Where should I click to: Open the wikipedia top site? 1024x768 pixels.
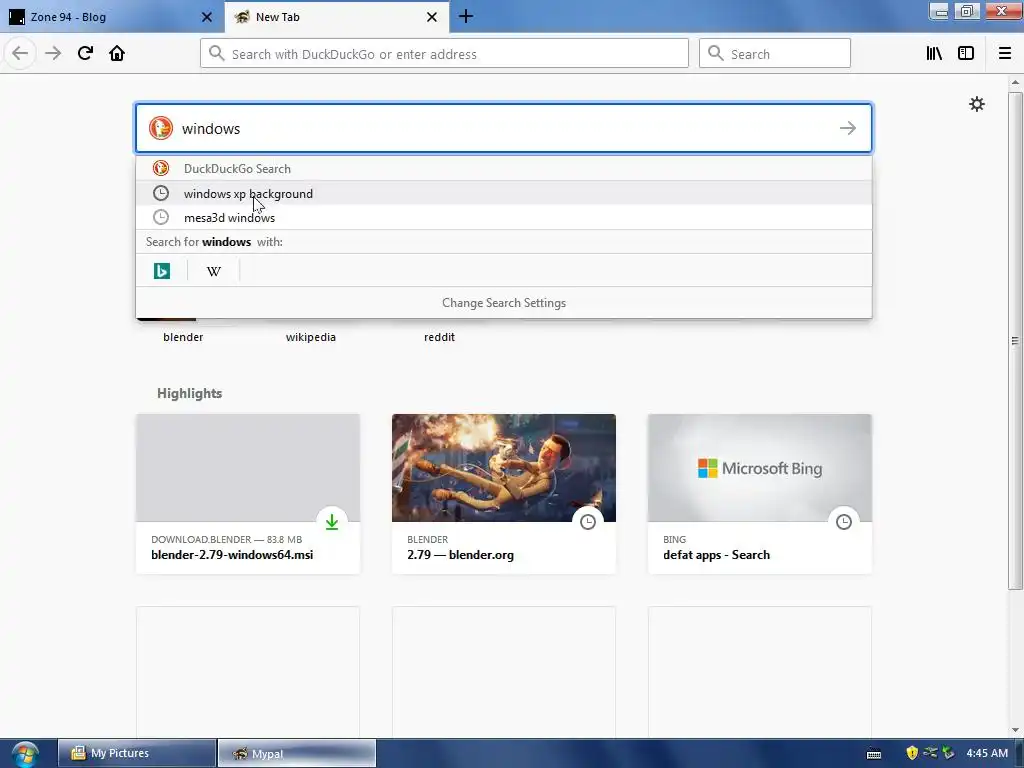pos(311,337)
